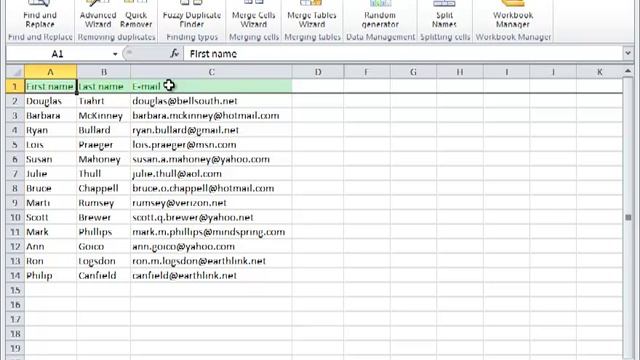Click the Name Box showing A1

tap(58, 54)
